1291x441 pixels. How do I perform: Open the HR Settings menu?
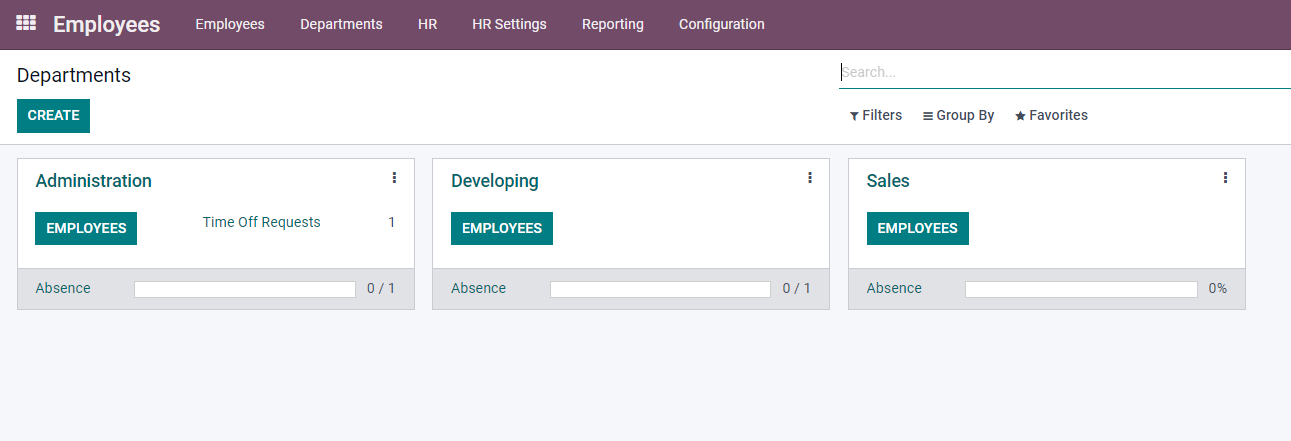coord(509,24)
